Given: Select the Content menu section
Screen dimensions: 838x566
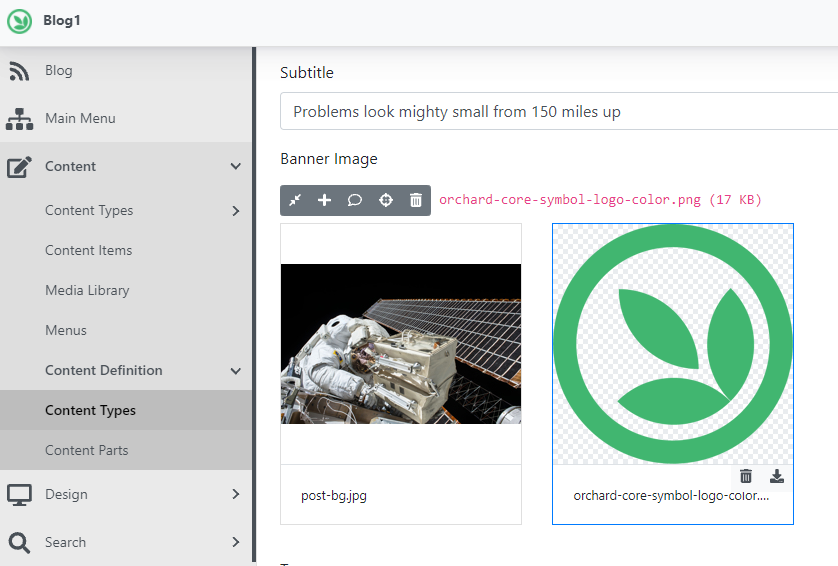Looking at the screenshot, I should (x=70, y=166).
